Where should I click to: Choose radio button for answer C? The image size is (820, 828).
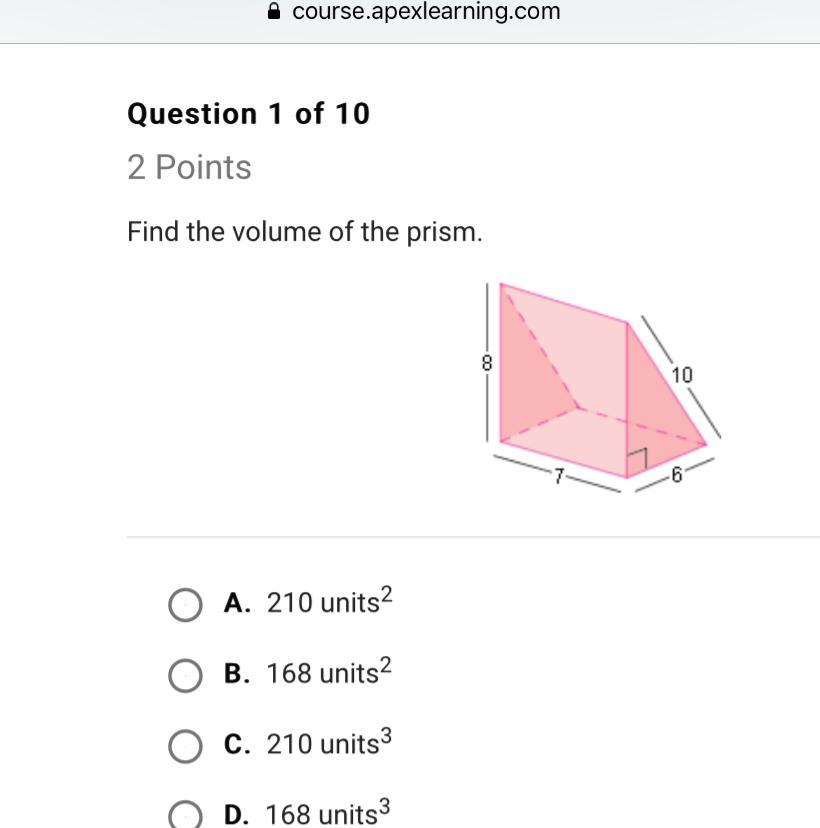[x=185, y=746]
